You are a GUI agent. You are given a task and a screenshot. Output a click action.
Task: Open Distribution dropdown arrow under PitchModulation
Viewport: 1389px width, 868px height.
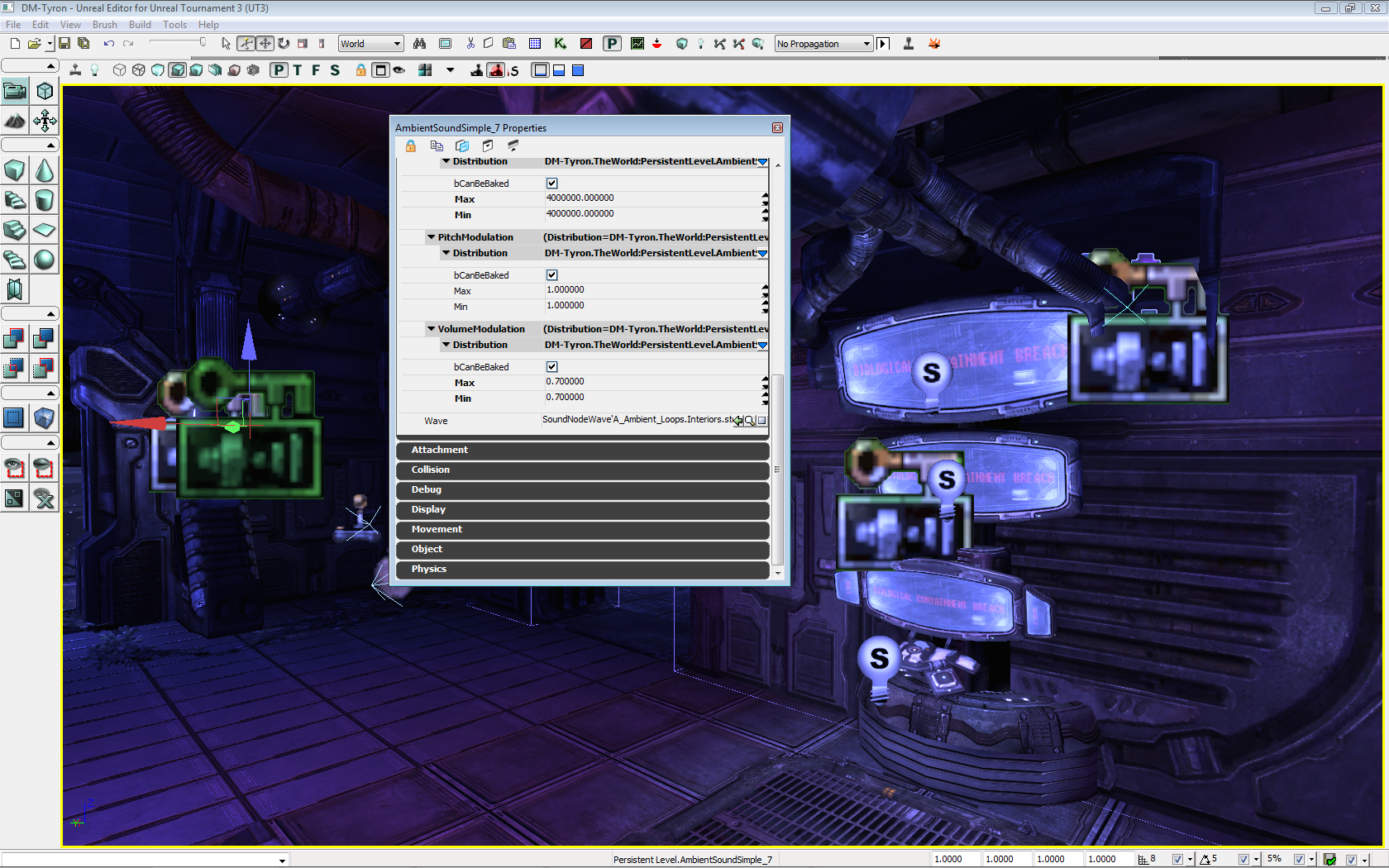[x=762, y=254]
